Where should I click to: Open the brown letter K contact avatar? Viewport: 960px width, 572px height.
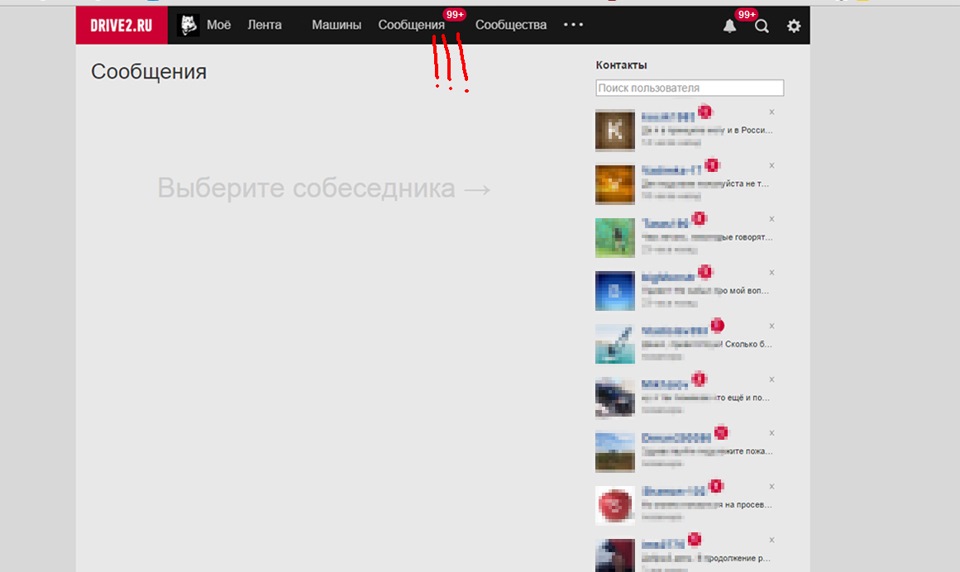[615, 130]
